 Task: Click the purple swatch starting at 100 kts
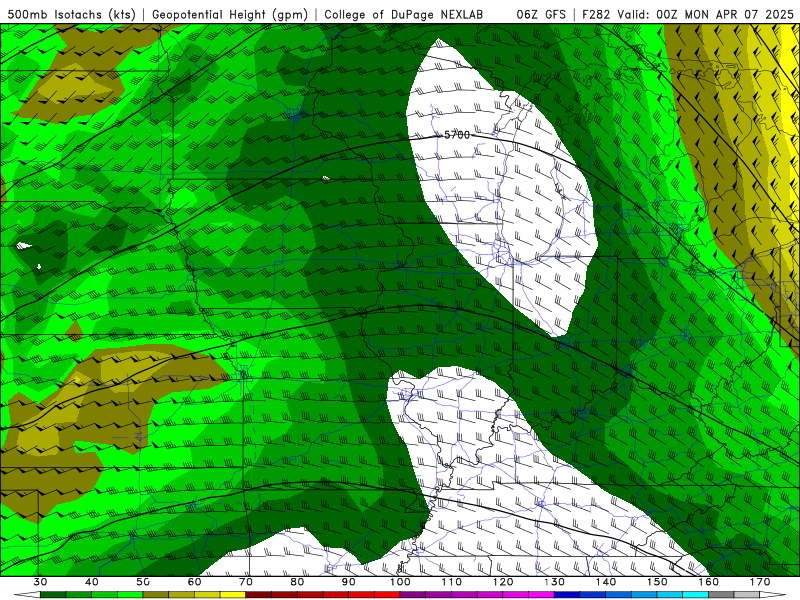tap(413, 595)
